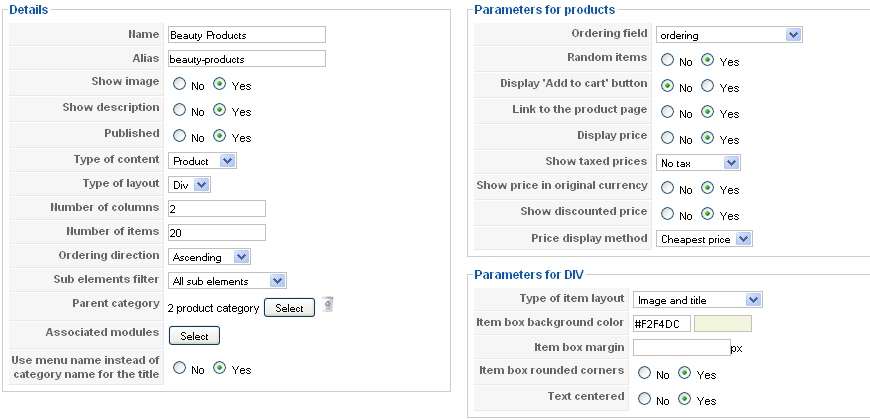Click Select button for Associated modules
870x420 pixels.
(194, 336)
